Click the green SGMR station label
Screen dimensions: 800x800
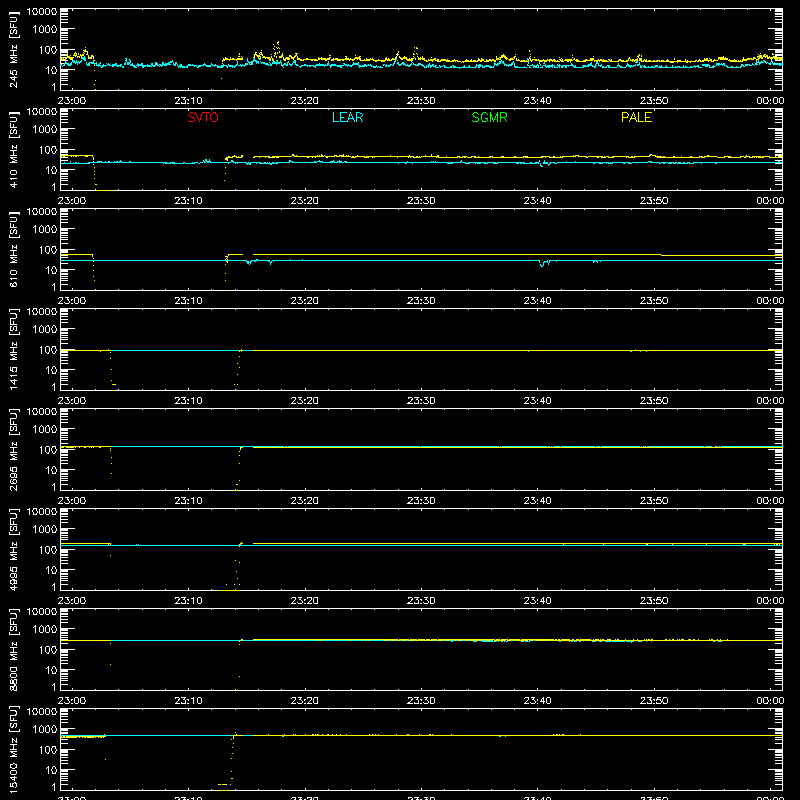489,117
